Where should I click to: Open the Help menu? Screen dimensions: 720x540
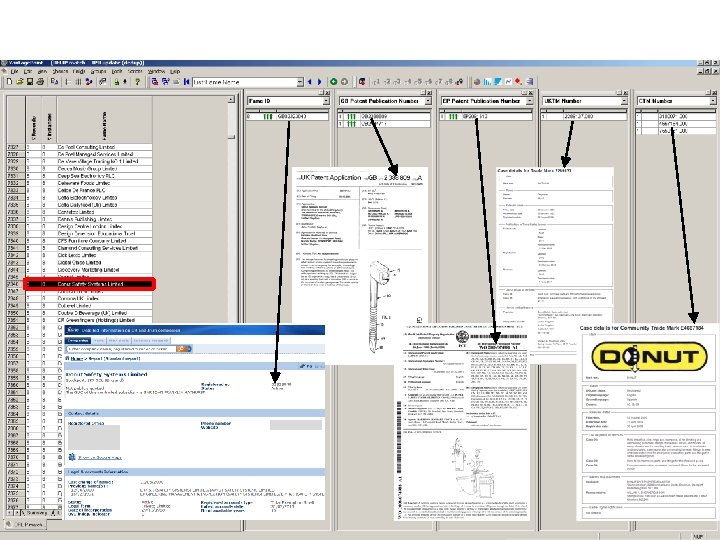(175, 72)
